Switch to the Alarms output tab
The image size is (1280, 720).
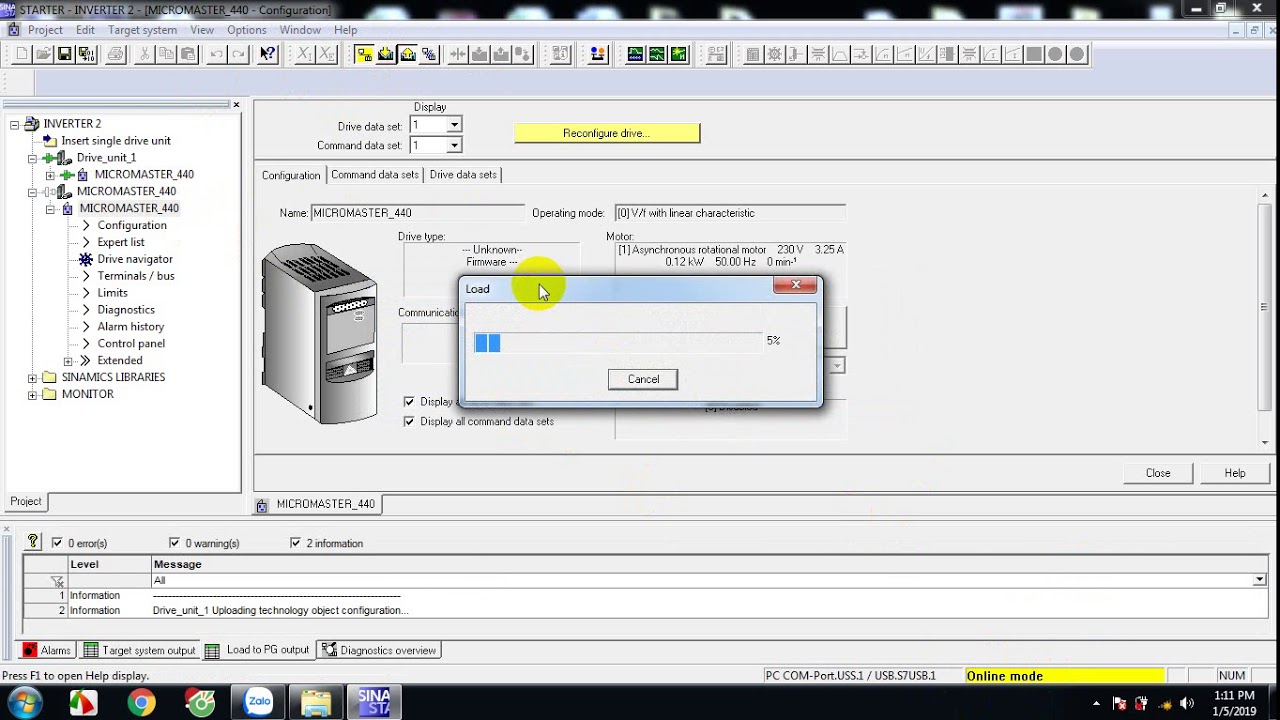pos(47,650)
